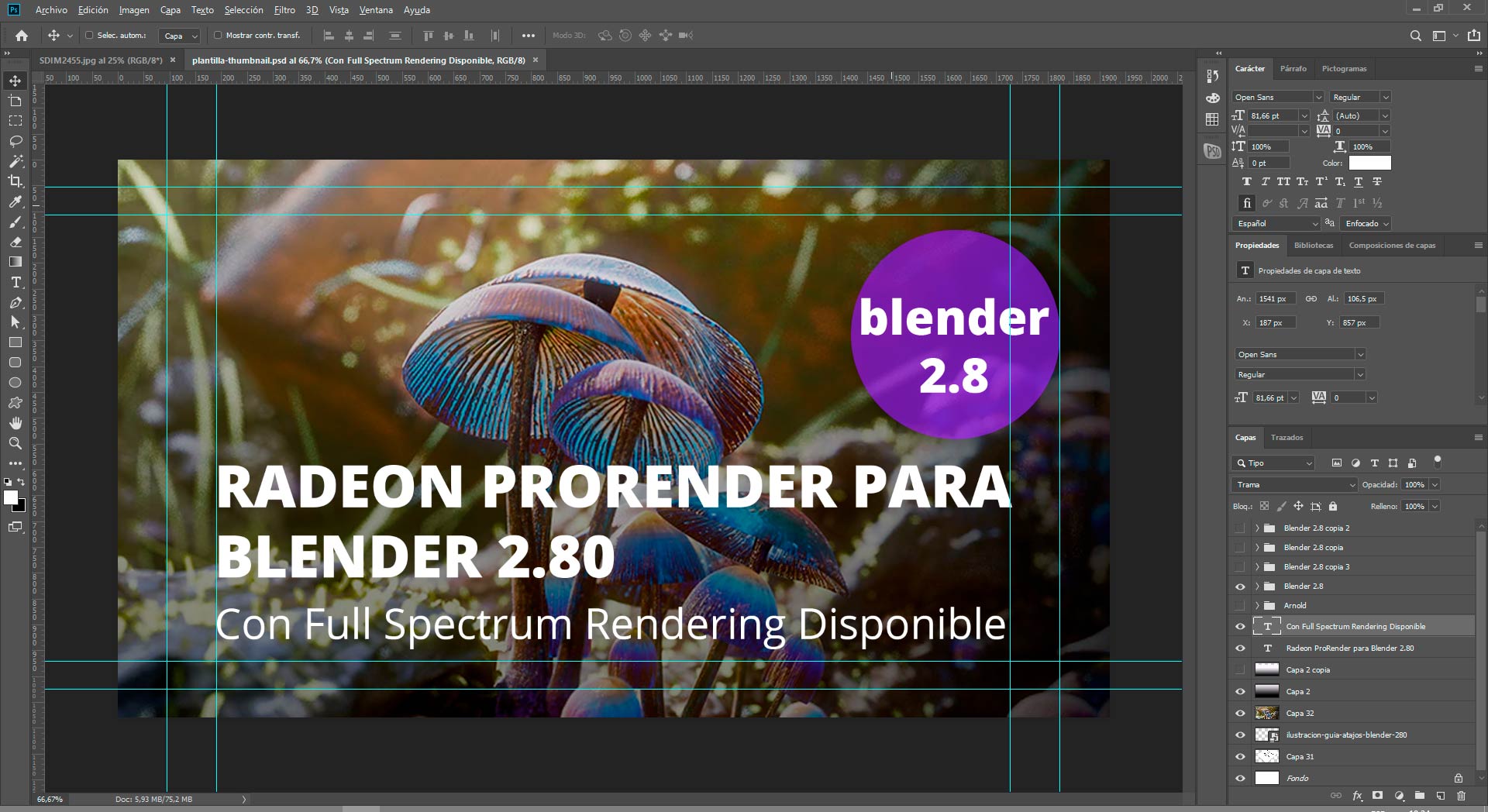Hide the Con Full Spectrum Rendering Disponible layer

(1240, 627)
